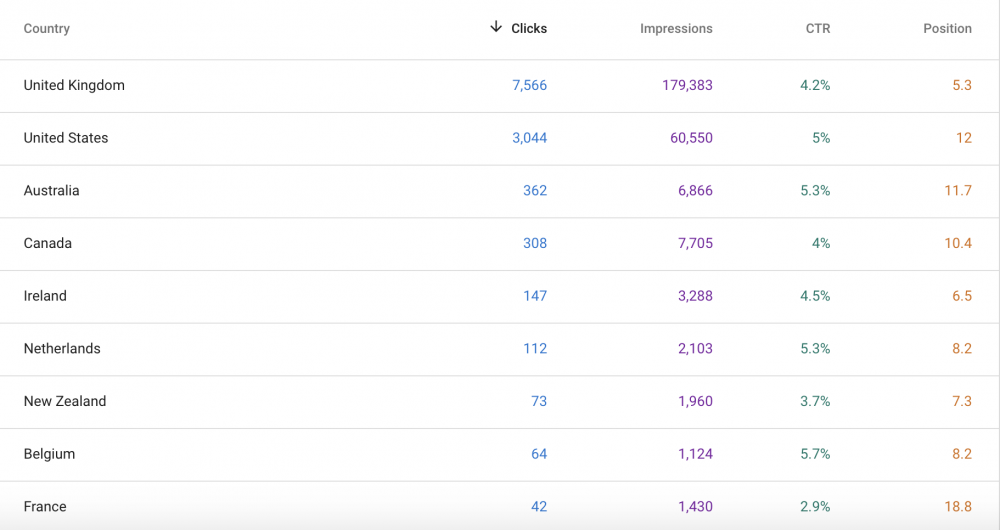
Task: Click the Country column header
Action: 47,29
